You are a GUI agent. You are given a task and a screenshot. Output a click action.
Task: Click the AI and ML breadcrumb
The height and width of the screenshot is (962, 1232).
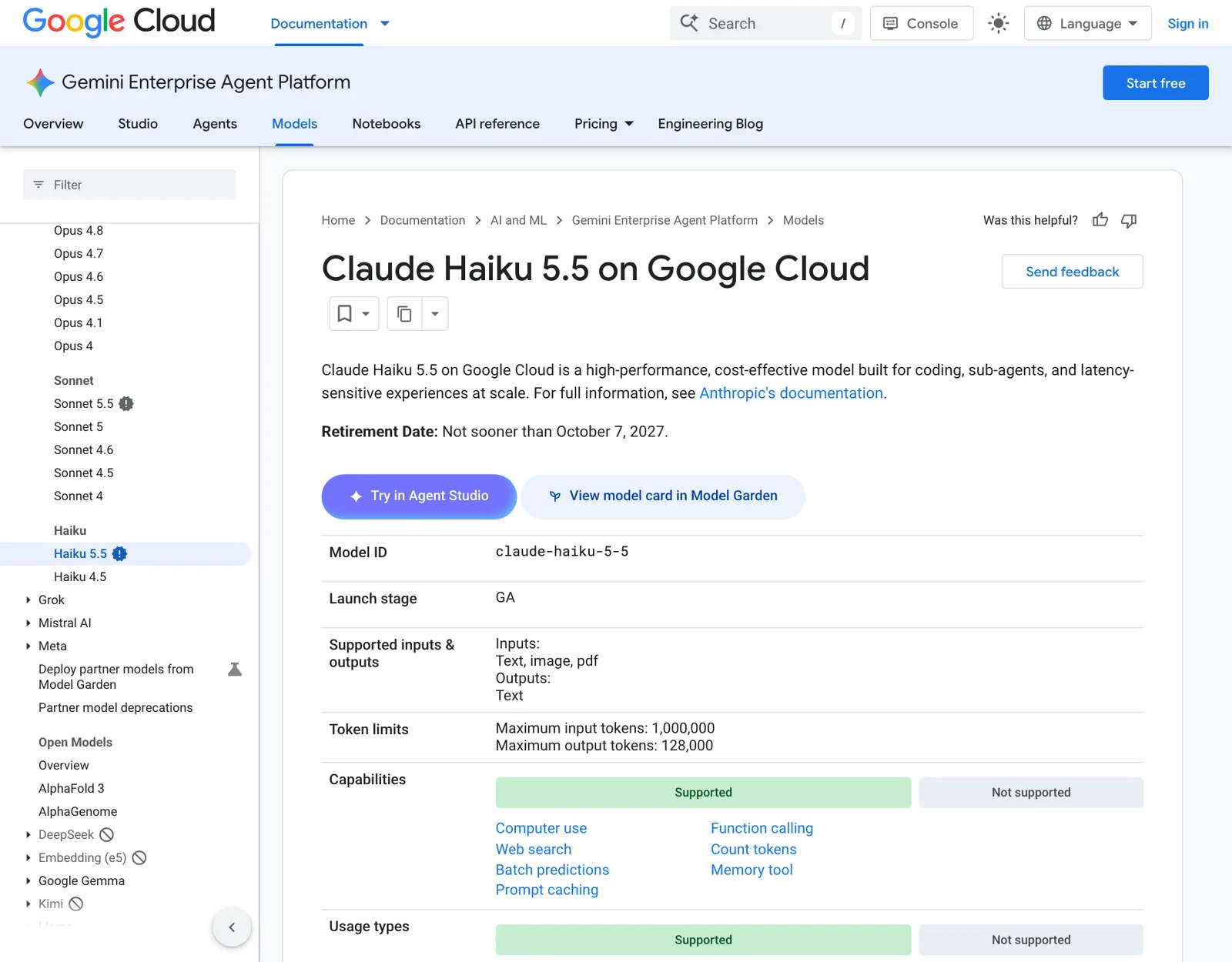click(x=518, y=220)
